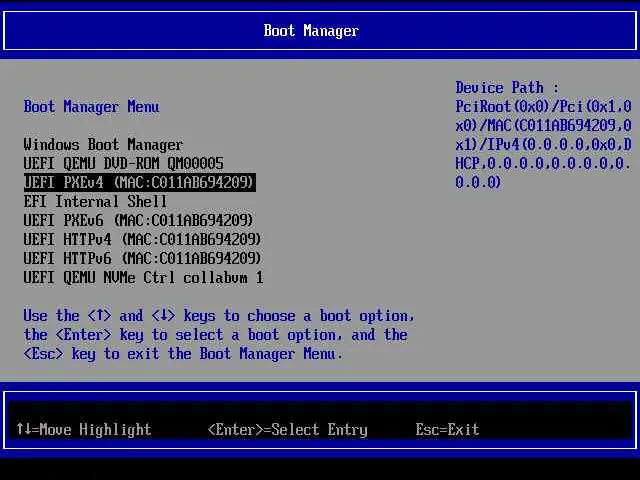Click the PciRoot device path value

tap(543, 144)
